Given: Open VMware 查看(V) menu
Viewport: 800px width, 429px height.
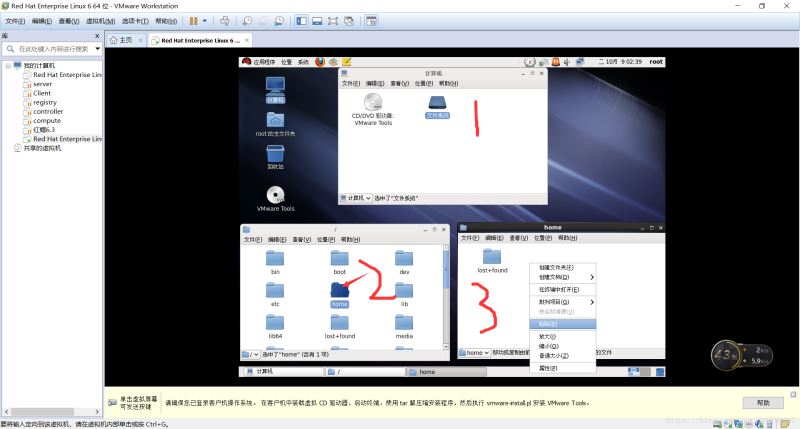Looking at the screenshot, I should 69,21.
